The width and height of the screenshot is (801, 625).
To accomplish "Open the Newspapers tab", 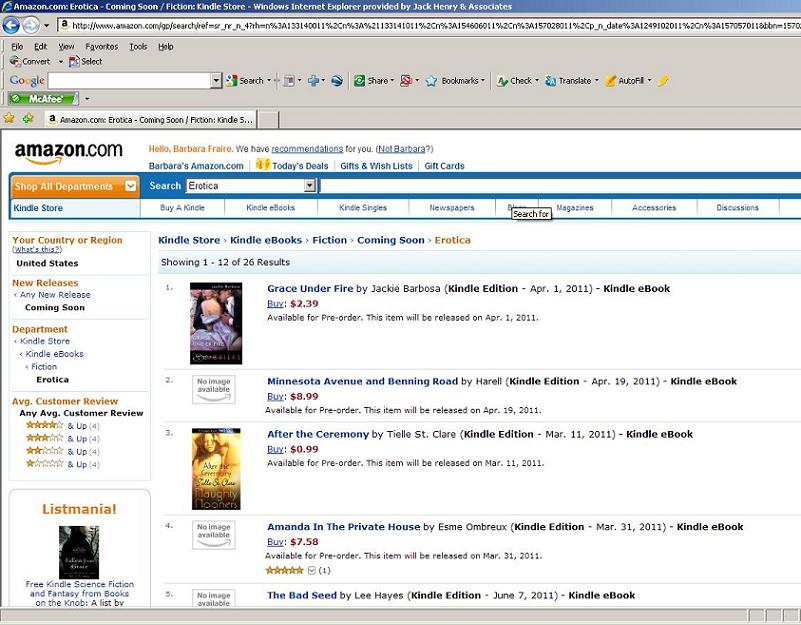I will 452,208.
